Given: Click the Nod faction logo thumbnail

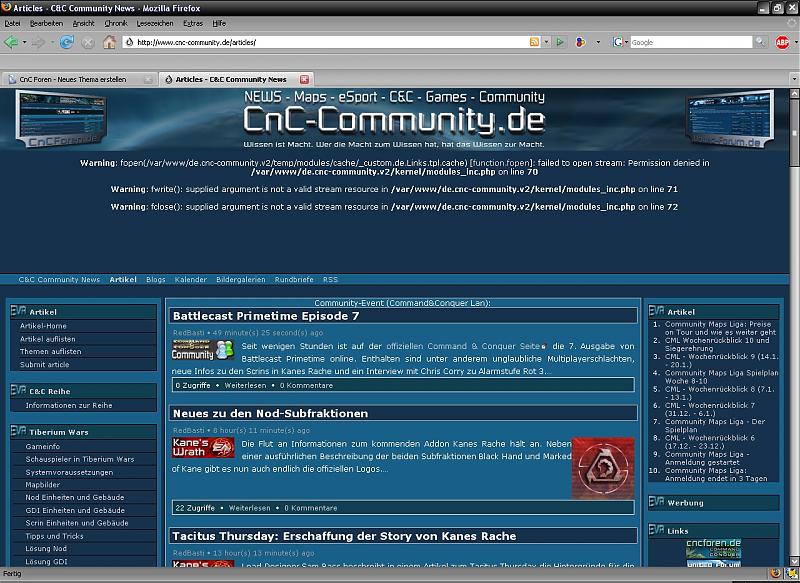Looking at the screenshot, I should coord(603,467).
